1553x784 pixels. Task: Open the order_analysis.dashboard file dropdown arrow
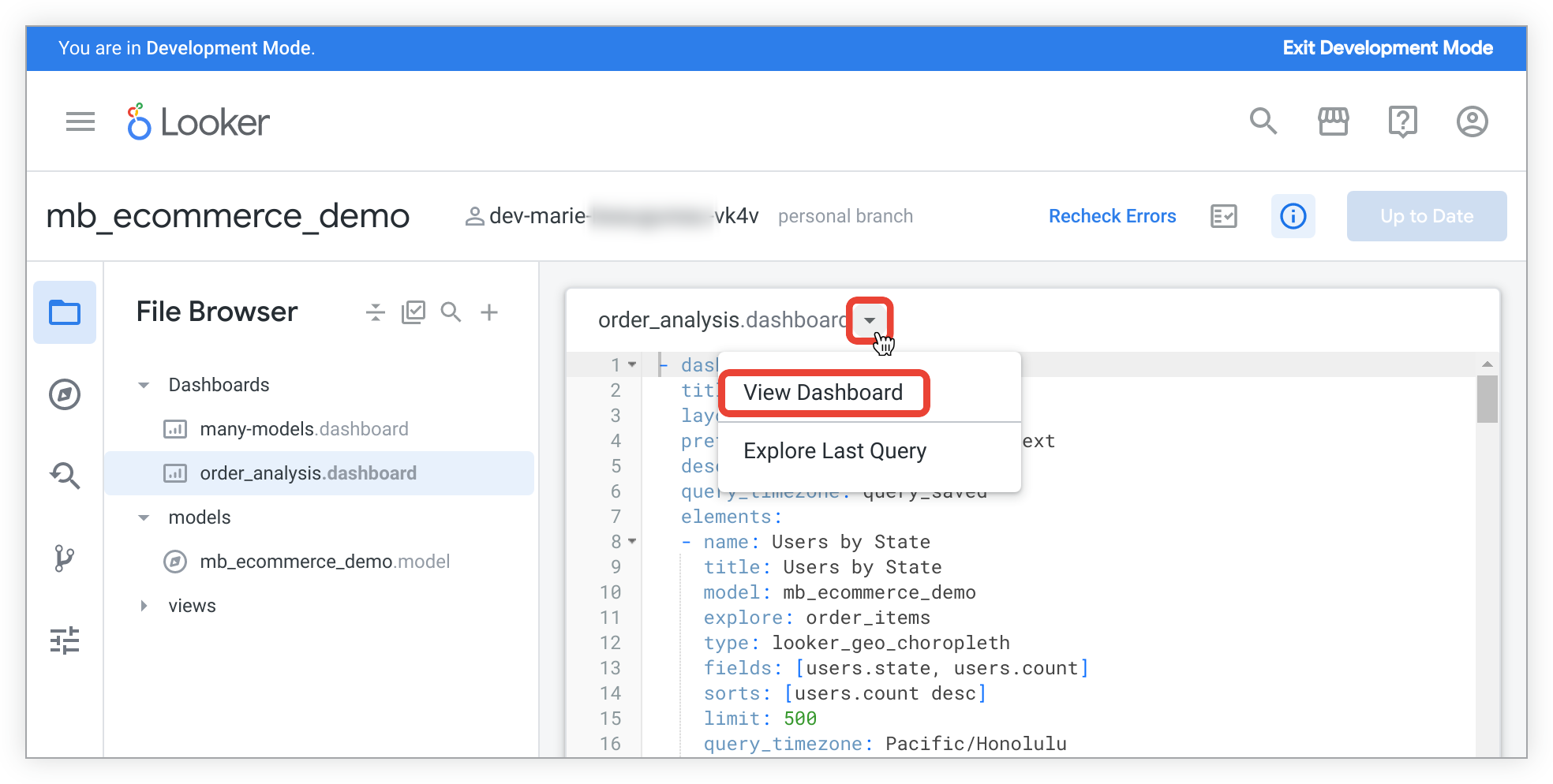pyautogui.click(x=869, y=320)
